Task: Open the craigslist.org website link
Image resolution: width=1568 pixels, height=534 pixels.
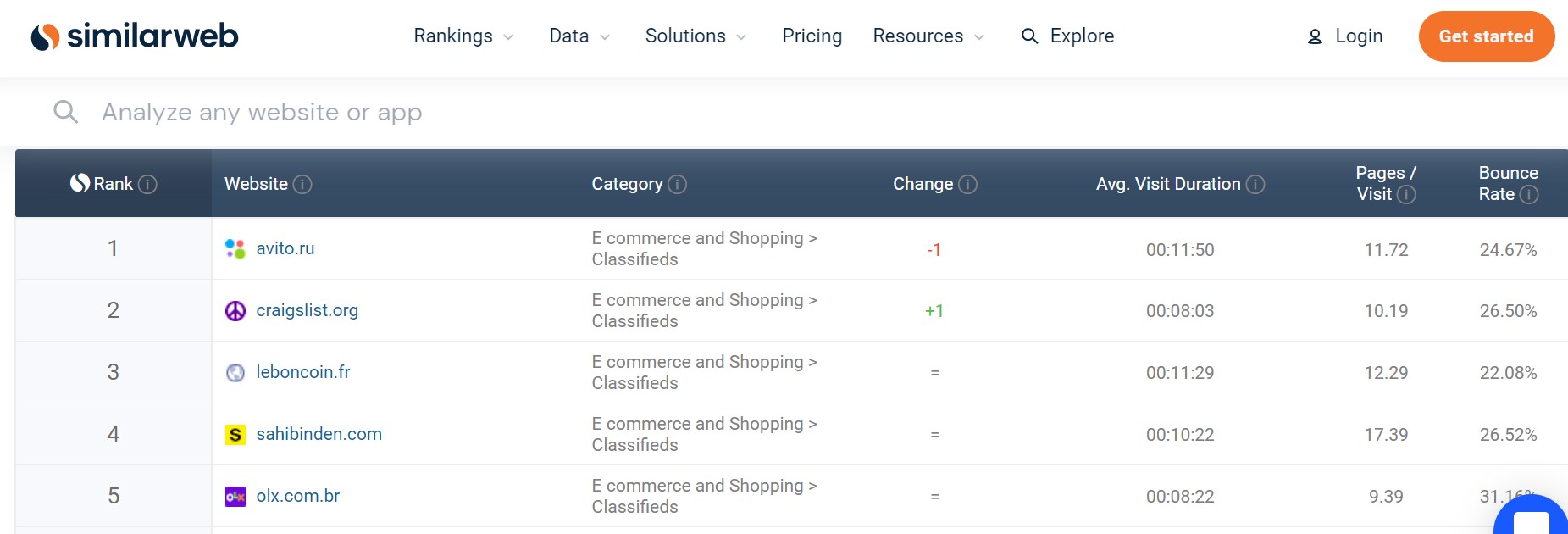Action: [307, 310]
